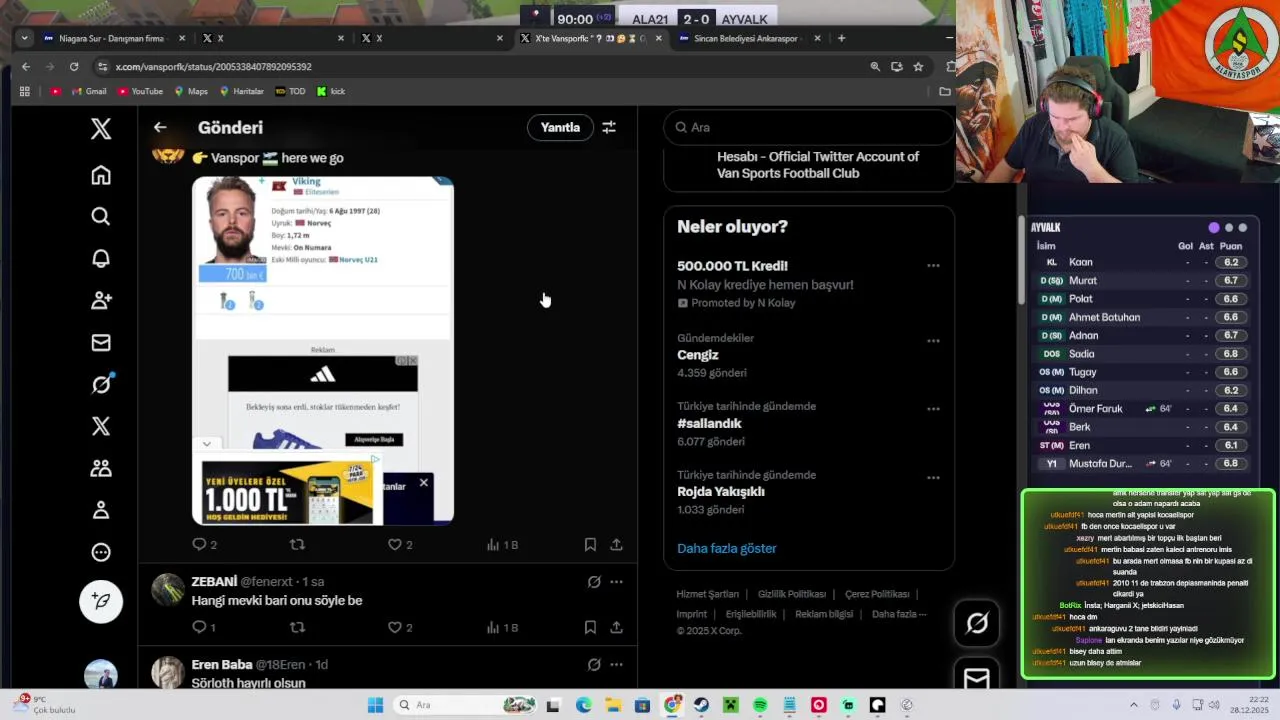The width and height of the screenshot is (1280, 720).
Task: Click the Windows Start button
Action: click(375, 705)
